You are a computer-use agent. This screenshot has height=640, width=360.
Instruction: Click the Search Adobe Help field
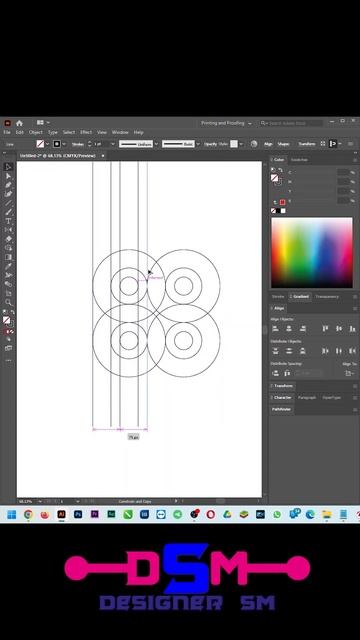[x=292, y=123]
